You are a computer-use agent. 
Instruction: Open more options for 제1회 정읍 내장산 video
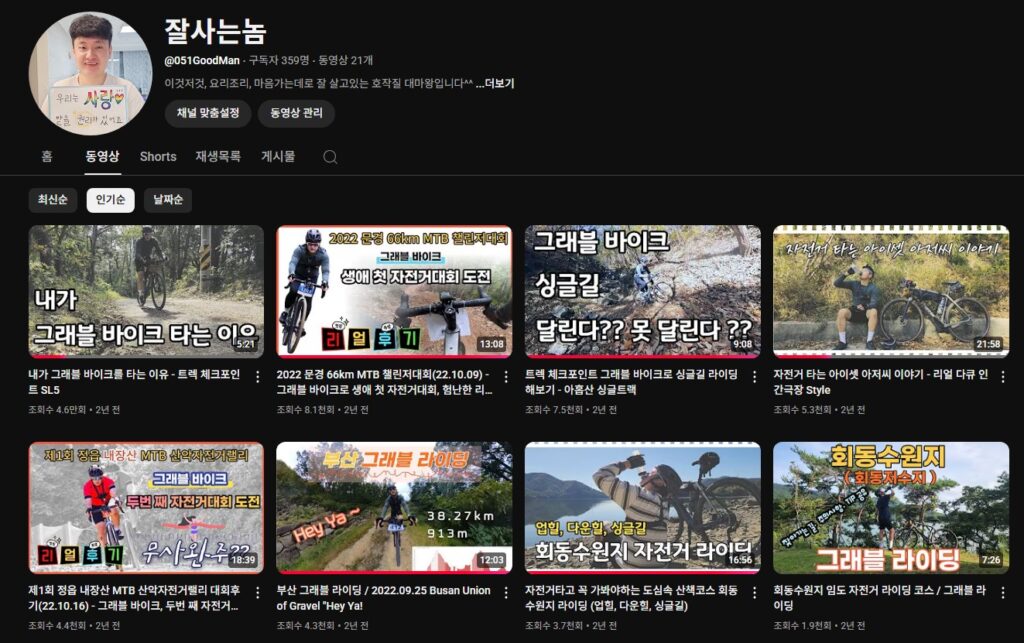pyautogui.click(x=257, y=593)
